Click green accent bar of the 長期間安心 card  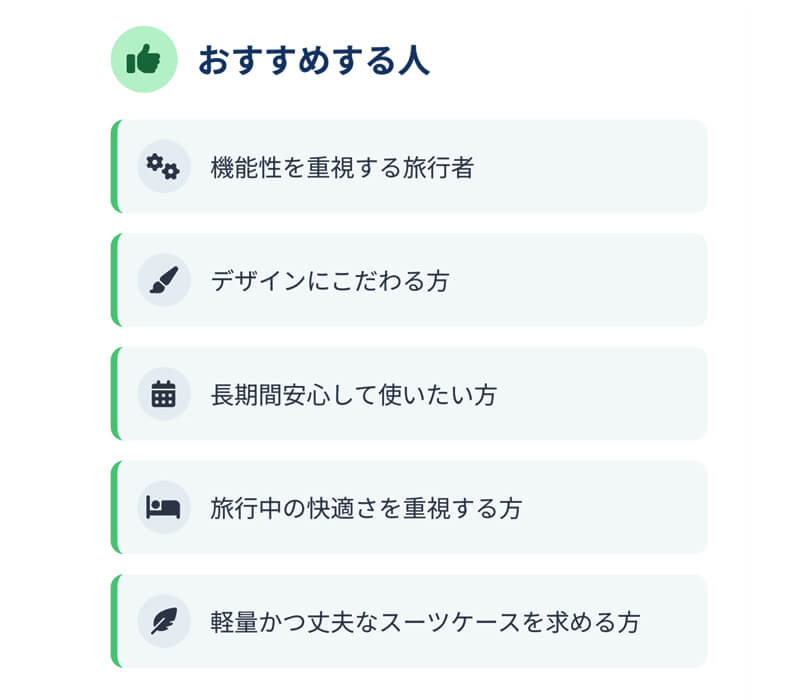[x=114, y=394]
